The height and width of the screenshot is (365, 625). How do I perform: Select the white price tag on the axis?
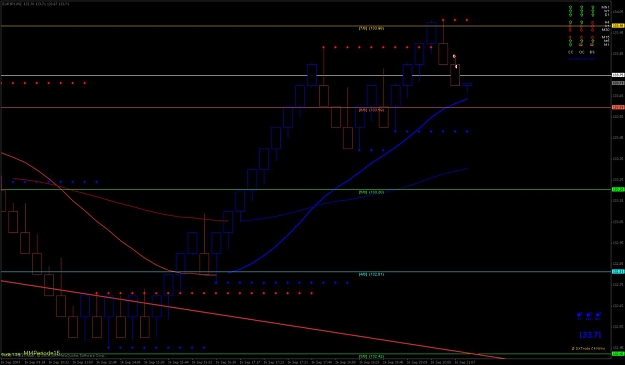pos(618,75)
